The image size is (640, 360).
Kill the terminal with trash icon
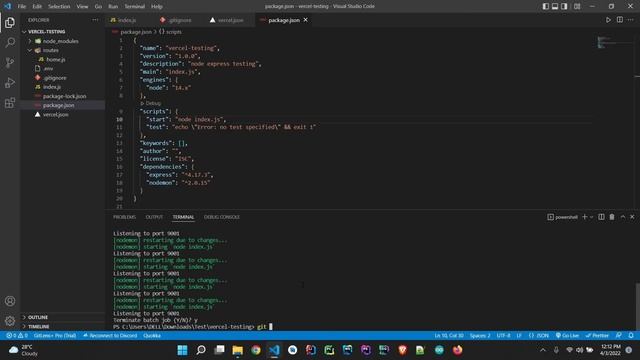pyautogui.click(x=612, y=217)
